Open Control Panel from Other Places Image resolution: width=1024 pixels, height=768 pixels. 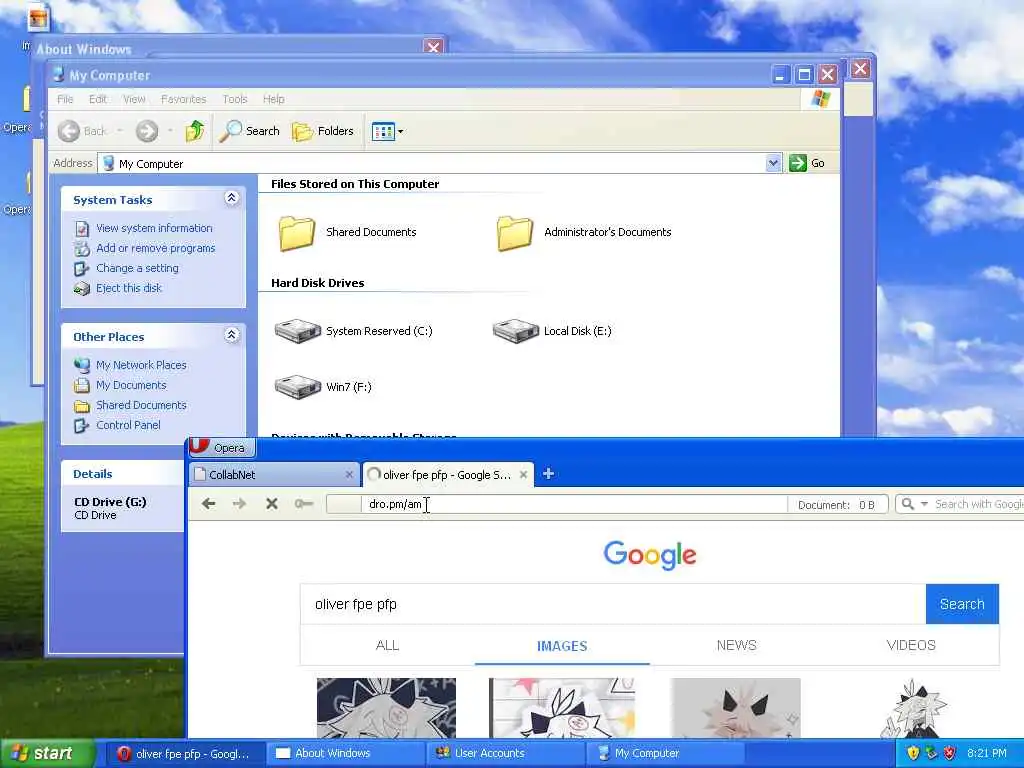(x=128, y=425)
